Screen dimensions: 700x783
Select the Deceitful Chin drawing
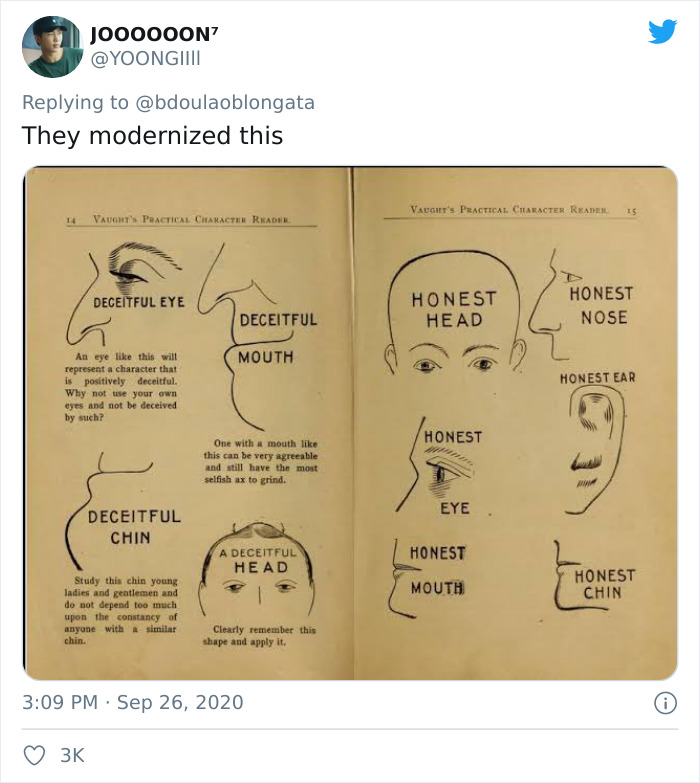pos(122,510)
